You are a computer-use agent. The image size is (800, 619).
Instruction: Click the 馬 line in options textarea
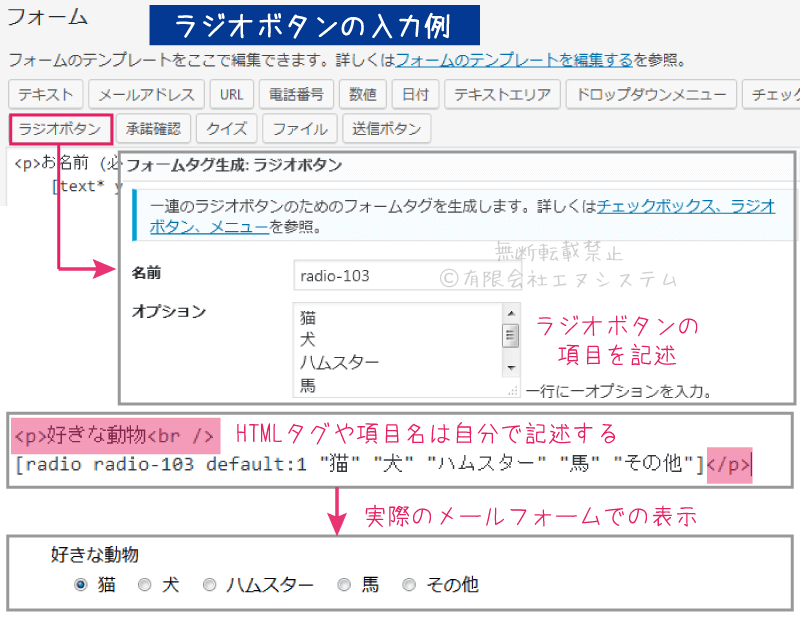coord(308,385)
